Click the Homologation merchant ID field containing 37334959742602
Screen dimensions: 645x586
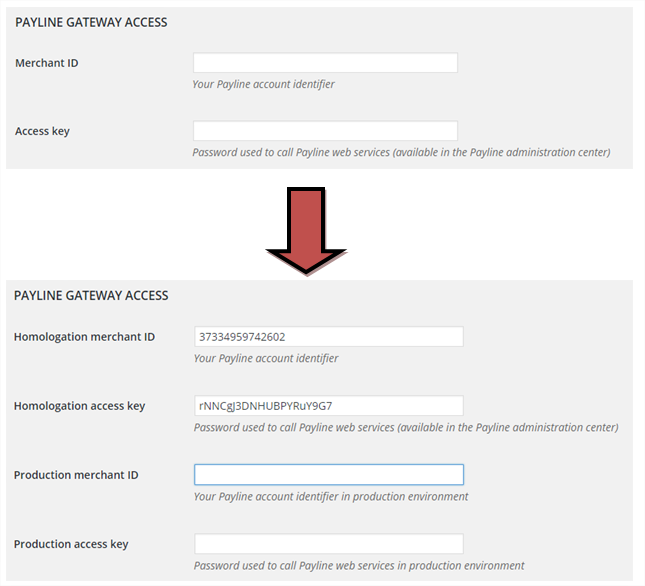click(x=329, y=337)
